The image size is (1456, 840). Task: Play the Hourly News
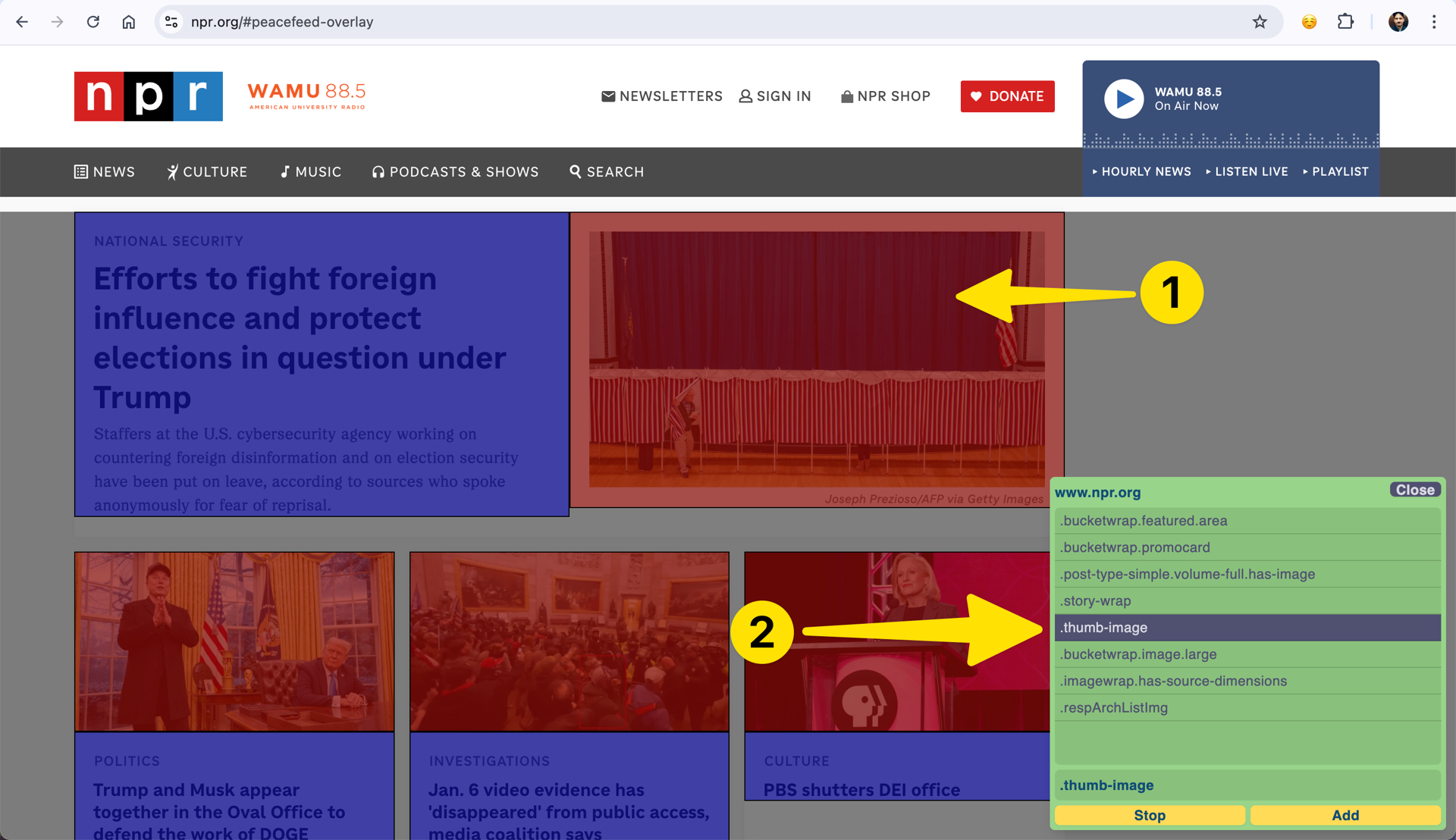[1141, 171]
